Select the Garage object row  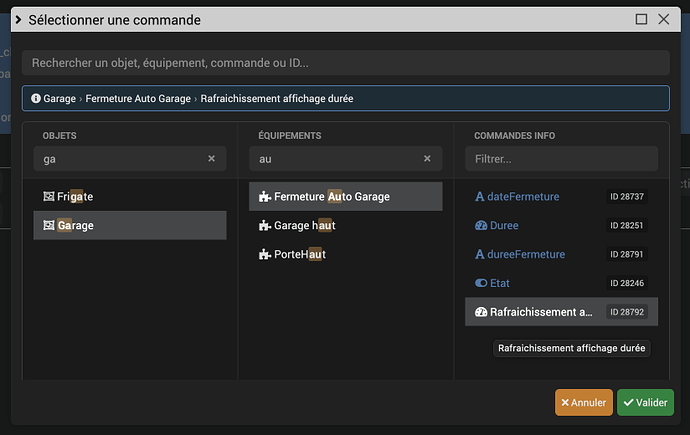point(130,225)
